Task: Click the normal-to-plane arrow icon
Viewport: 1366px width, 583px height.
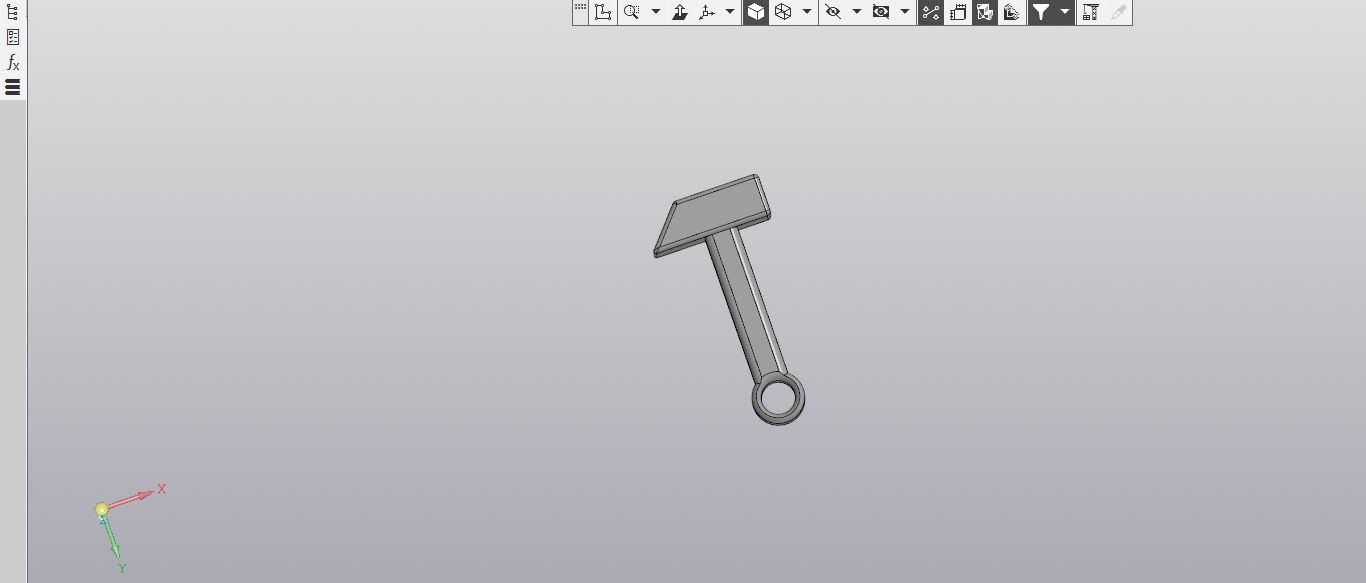Action: click(x=680, y=12)
